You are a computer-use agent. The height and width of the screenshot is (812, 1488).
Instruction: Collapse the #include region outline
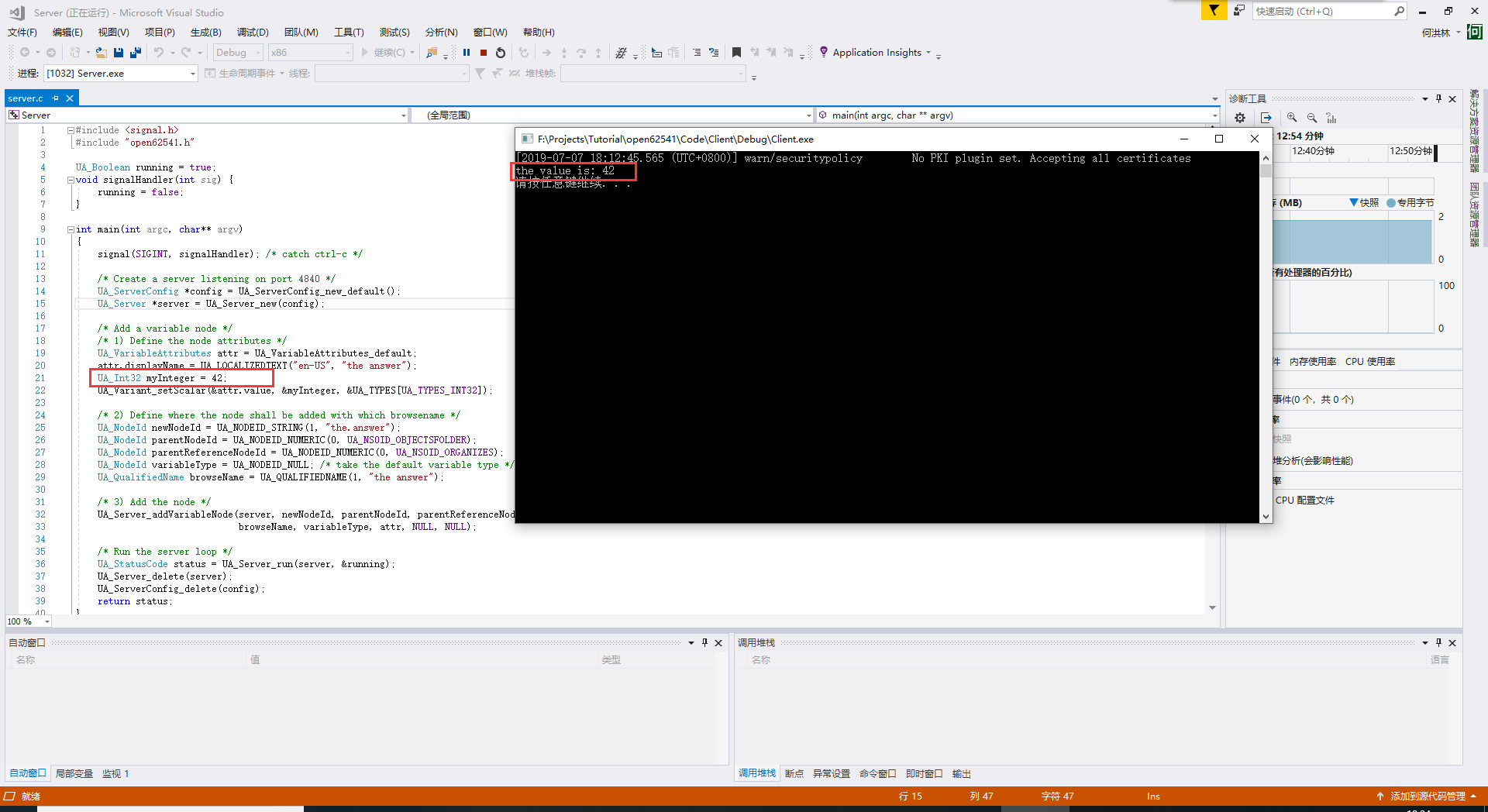(71, 130)
